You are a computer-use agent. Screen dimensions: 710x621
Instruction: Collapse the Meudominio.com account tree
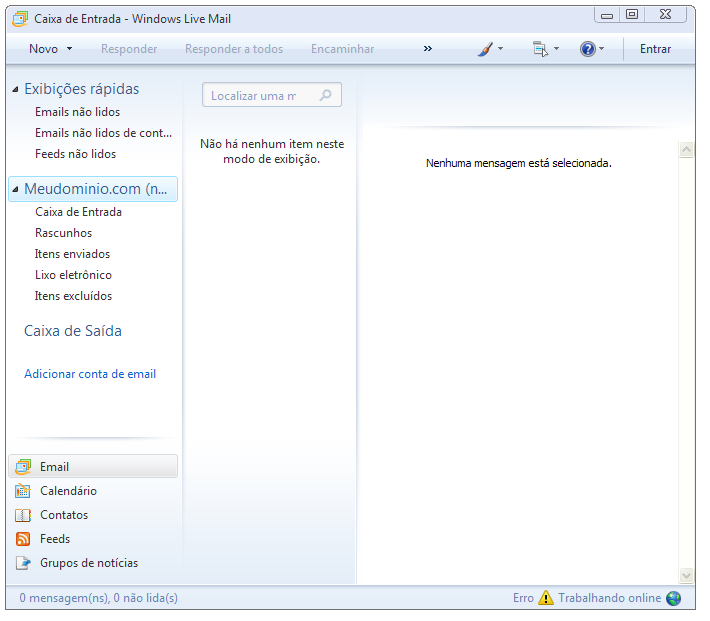point(15,189)
